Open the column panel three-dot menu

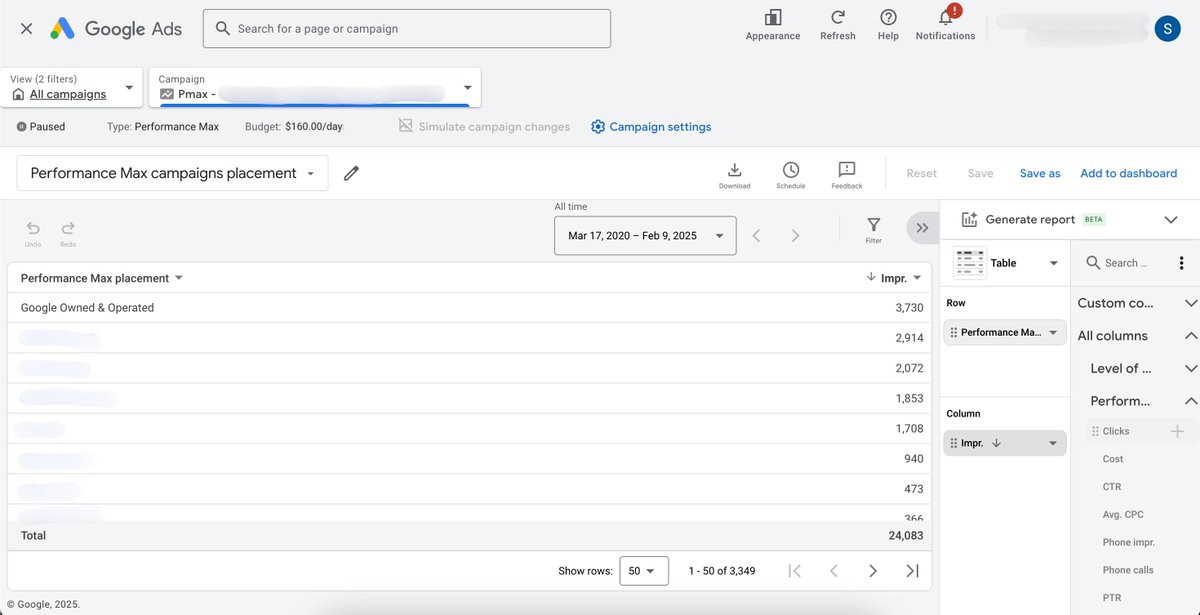click(1180, 263)
